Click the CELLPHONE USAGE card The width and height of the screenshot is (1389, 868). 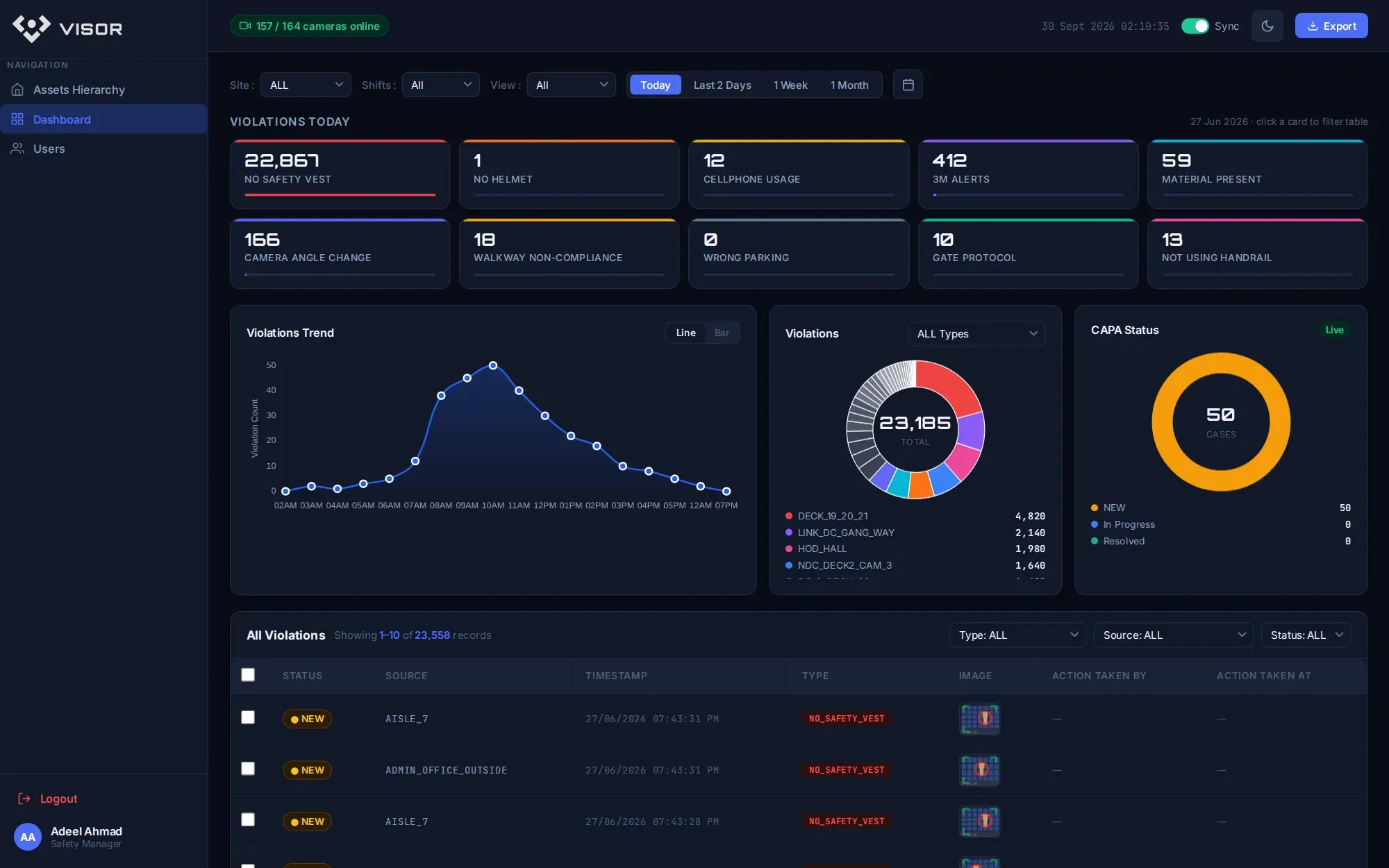click(799, 174)
